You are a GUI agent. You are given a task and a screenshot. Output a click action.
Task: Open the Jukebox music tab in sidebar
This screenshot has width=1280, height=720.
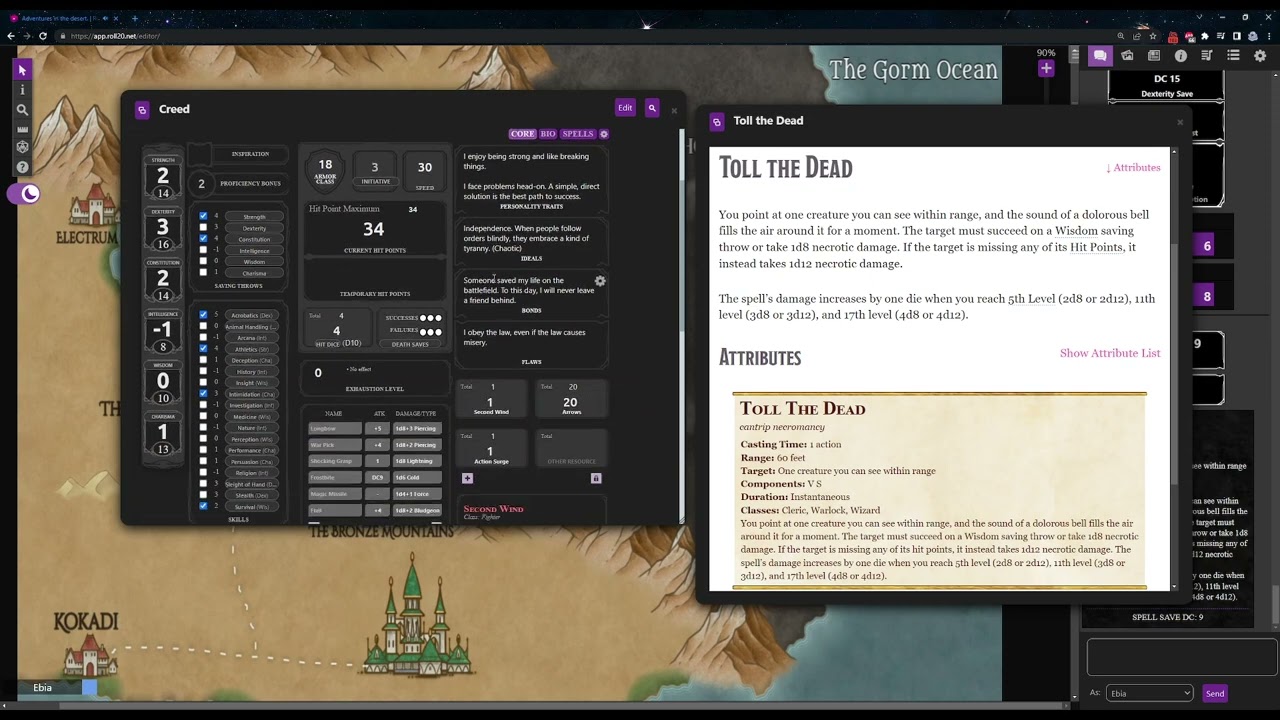(x=1207, y=56)
